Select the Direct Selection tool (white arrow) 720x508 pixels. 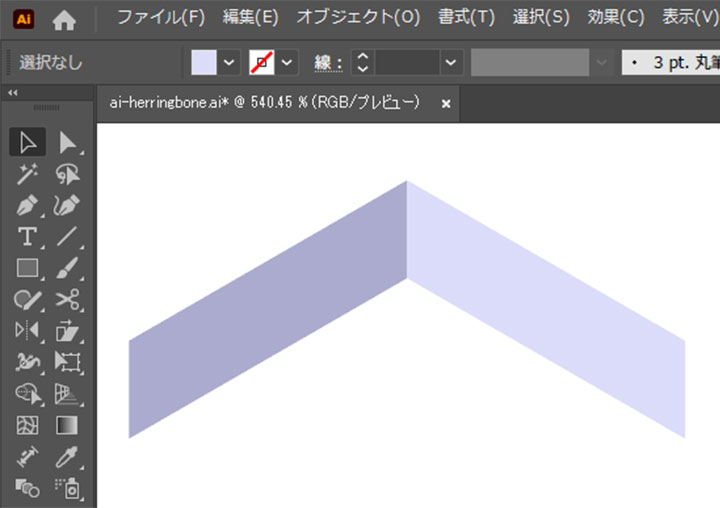(x=68, y=142)
